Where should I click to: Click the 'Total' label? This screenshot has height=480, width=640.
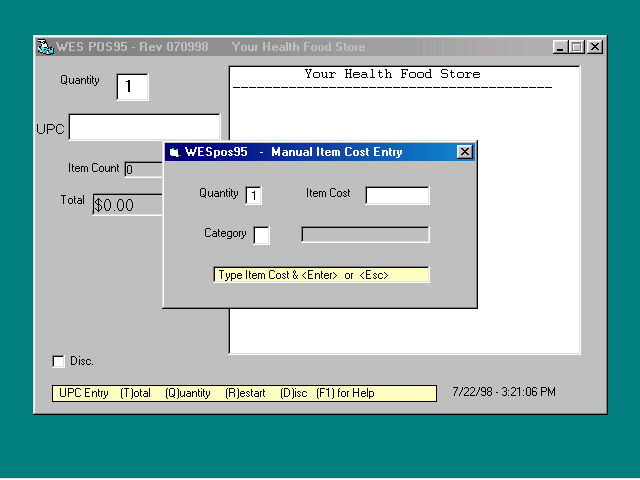(72, 200)
